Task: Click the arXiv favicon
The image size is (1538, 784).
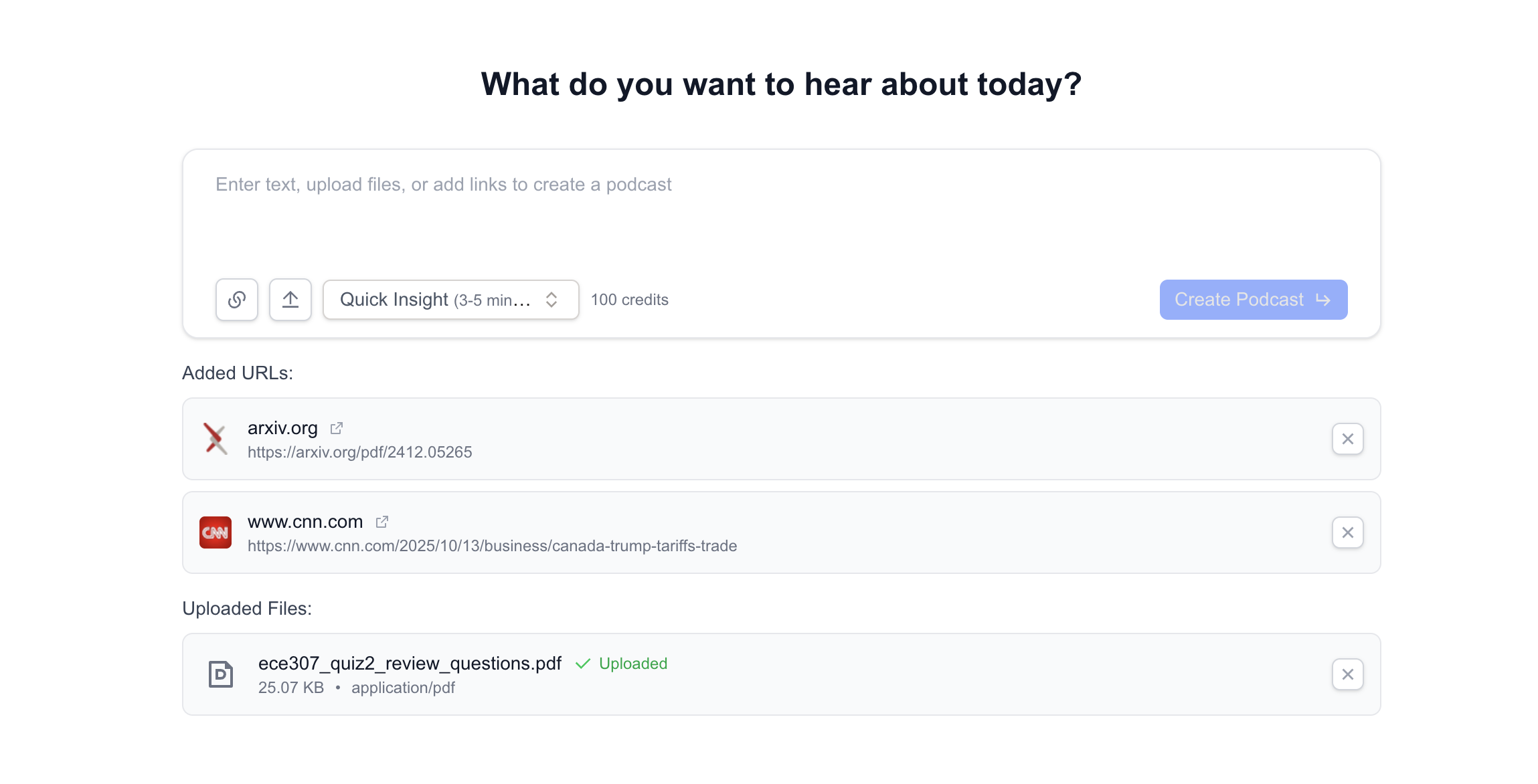Action: pos(216,439)
